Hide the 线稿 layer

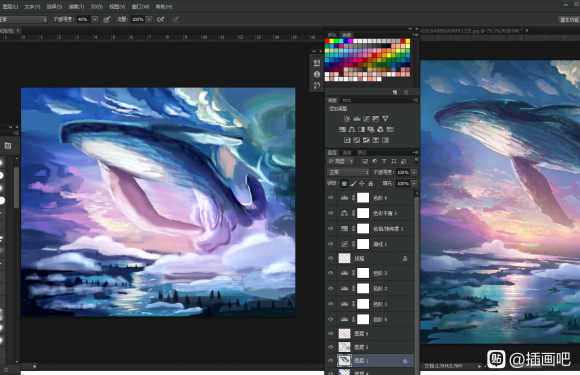click(331, 259)
